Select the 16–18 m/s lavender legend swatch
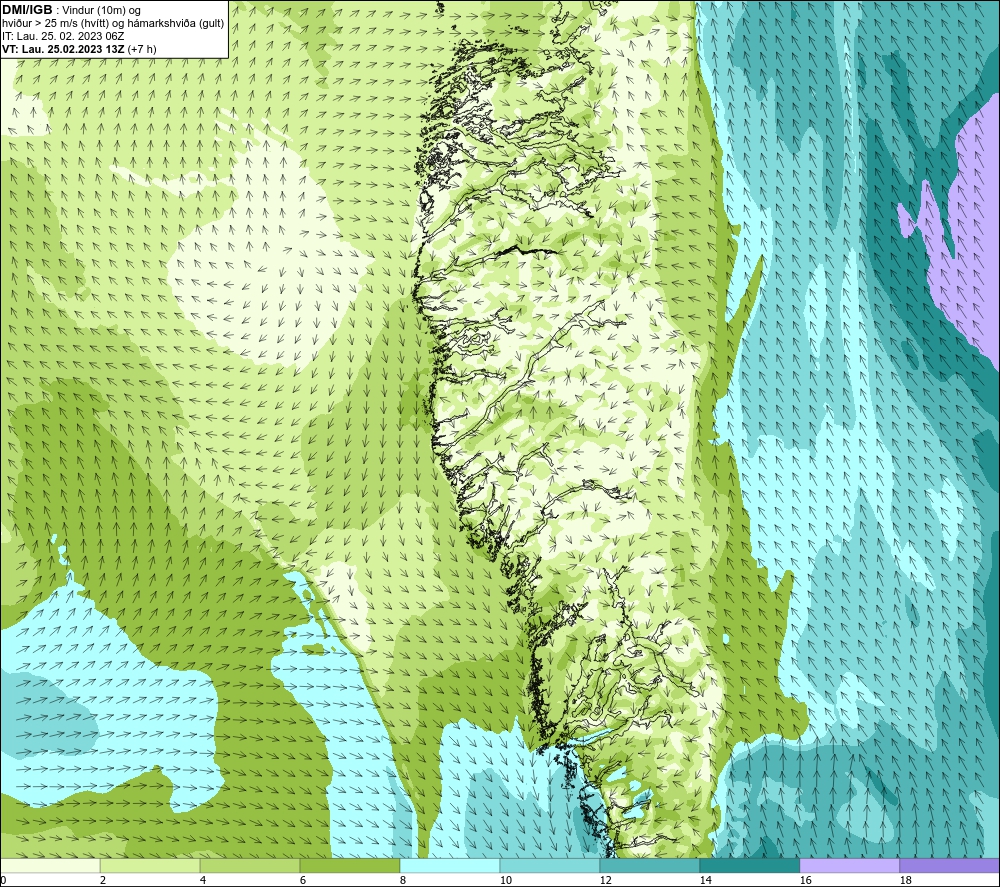 pyautogui.click(x=849, y=866)
